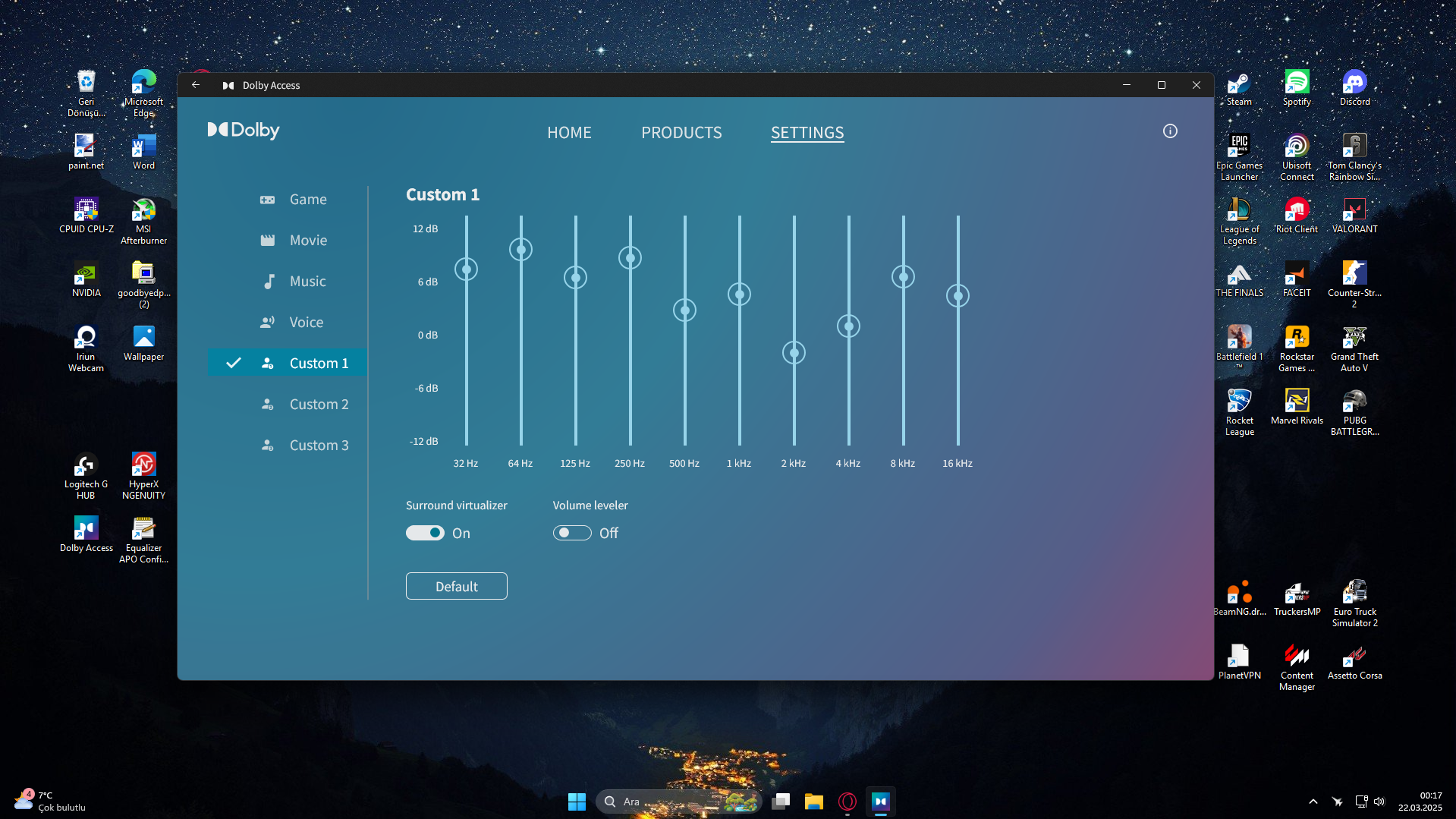Click the 8 kHz slider handle

(903, 277)
